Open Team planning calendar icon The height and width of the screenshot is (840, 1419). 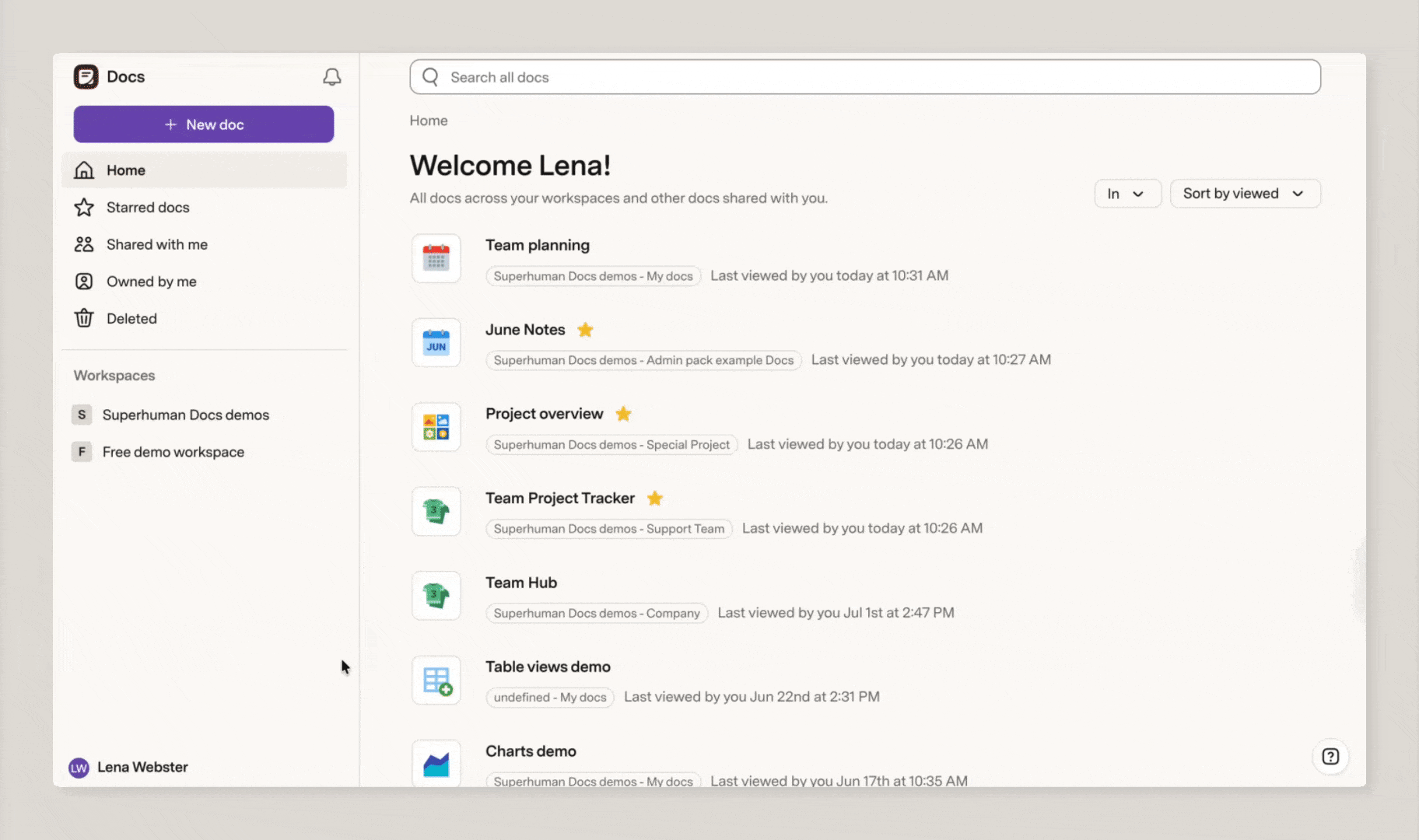tap(436, 258)
